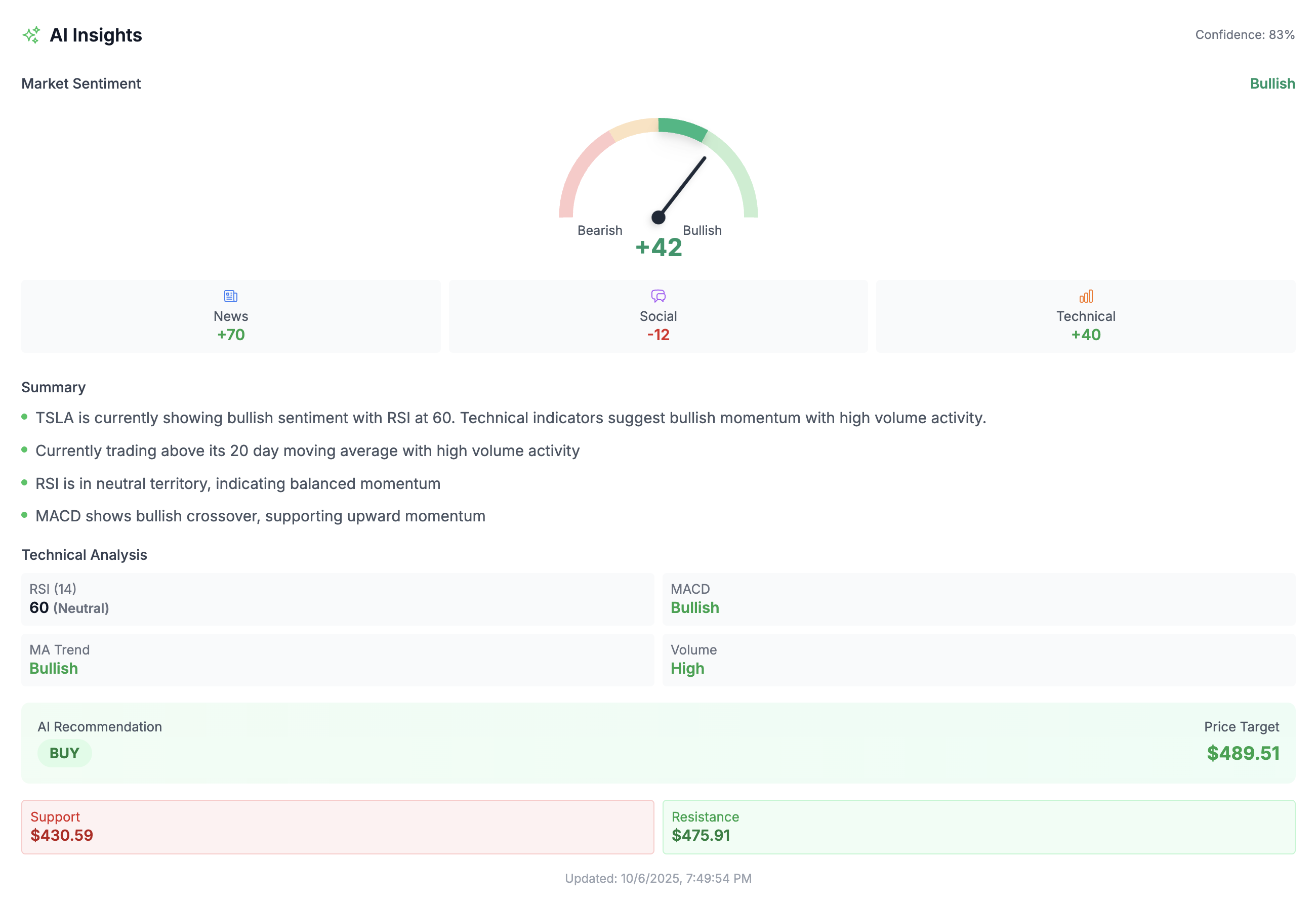Screen dimensions: 1316x901
Task: Click the Volume High value
Action: point(687,668)
